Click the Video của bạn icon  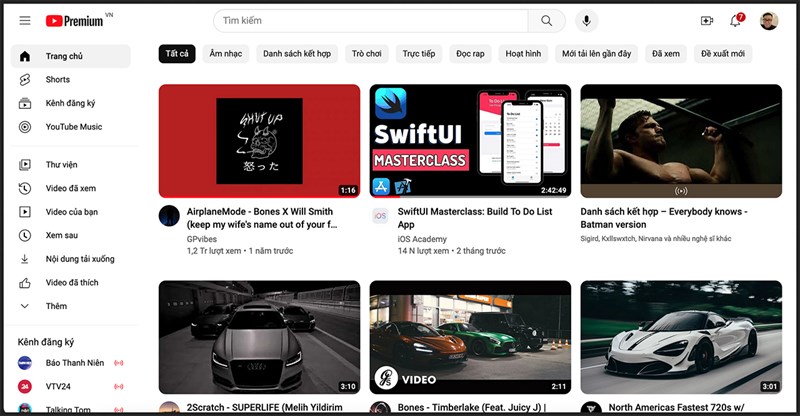click(x=25, y=211)
